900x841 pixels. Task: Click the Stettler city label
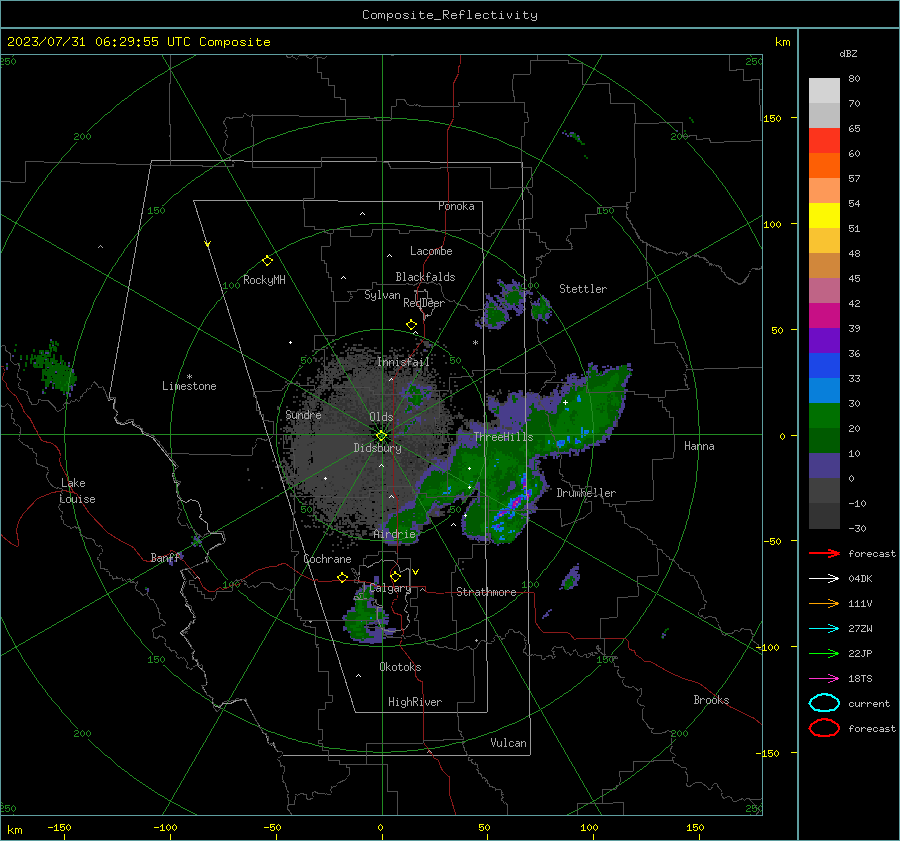[x=583, y=289]
